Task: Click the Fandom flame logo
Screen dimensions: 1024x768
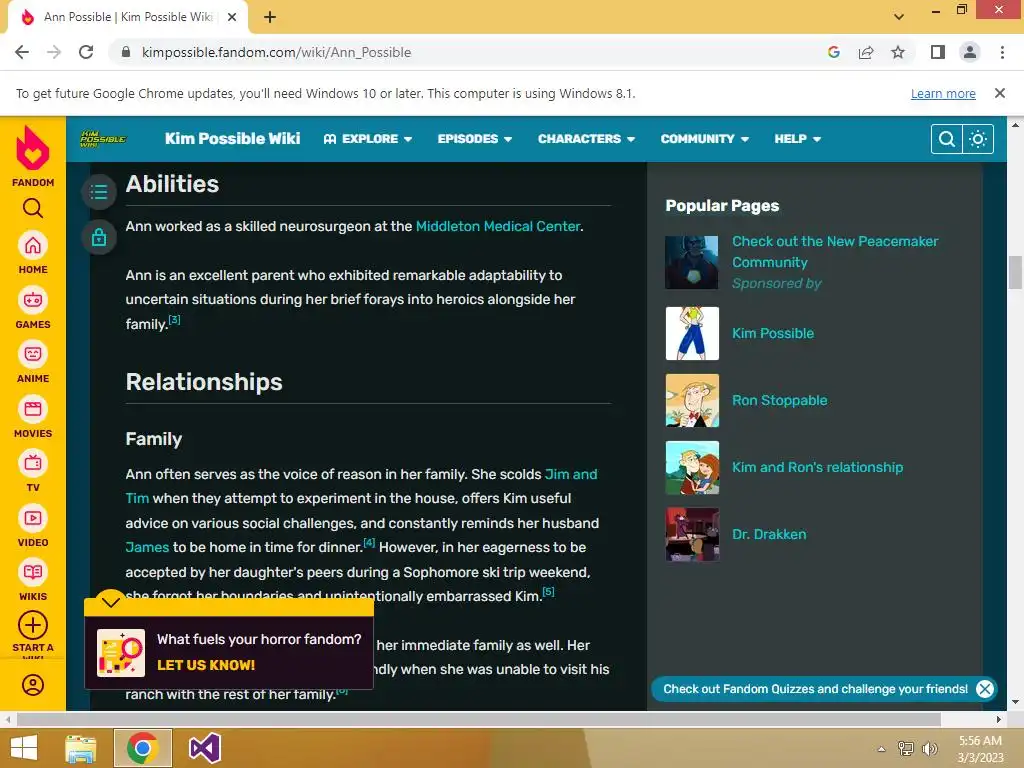Action: point(33,147)
